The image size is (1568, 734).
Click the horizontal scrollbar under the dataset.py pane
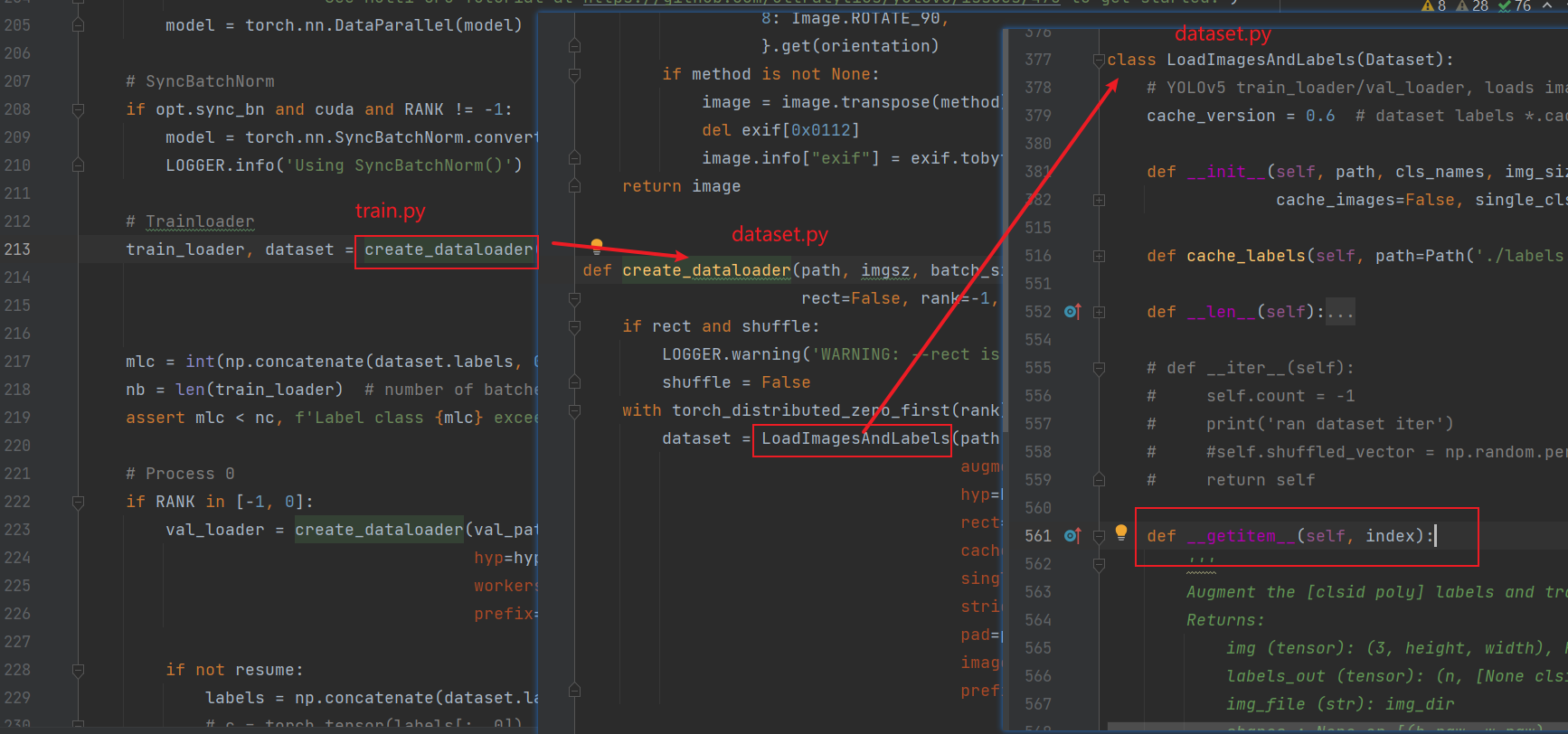coord(1338,727)
